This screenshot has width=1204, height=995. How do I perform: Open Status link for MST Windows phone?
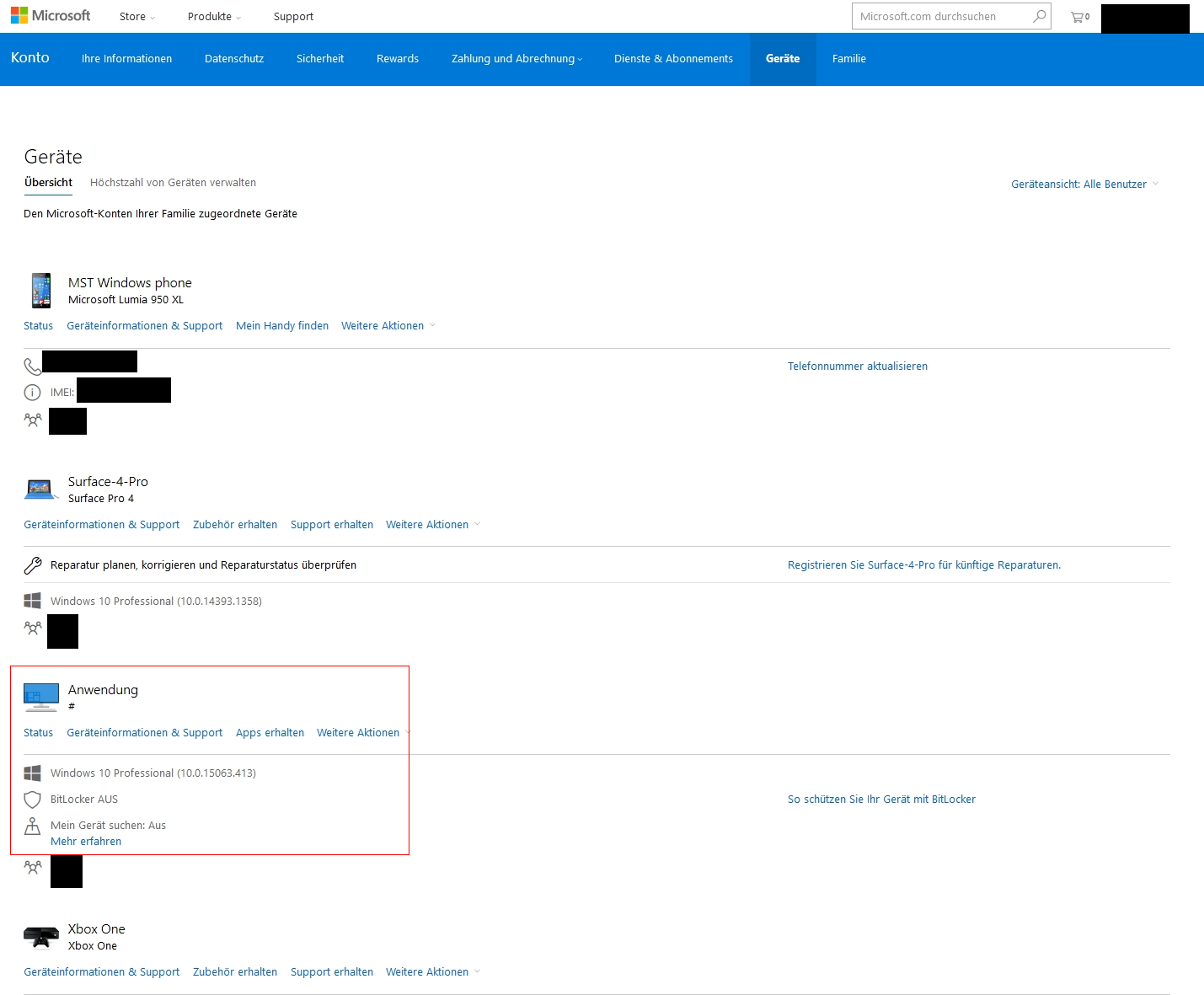pos(38,326)
